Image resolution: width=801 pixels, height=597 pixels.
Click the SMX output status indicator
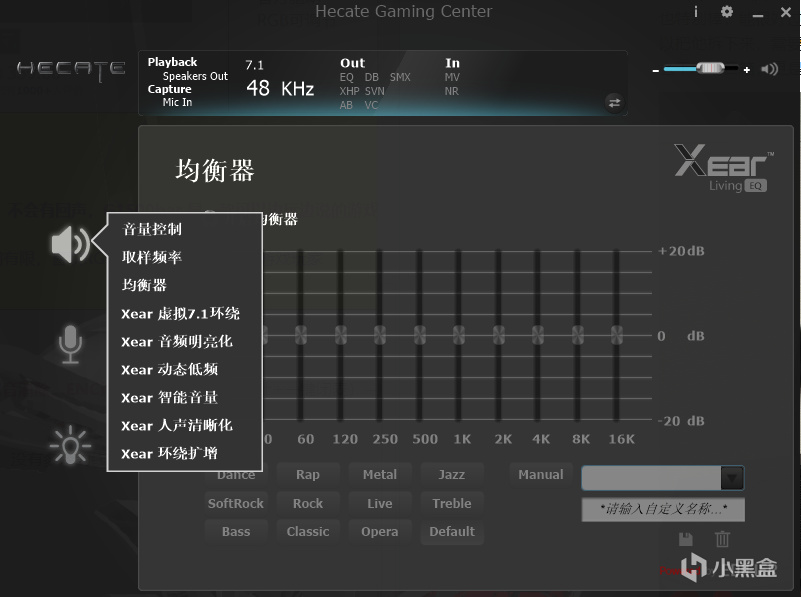(400, 78)
